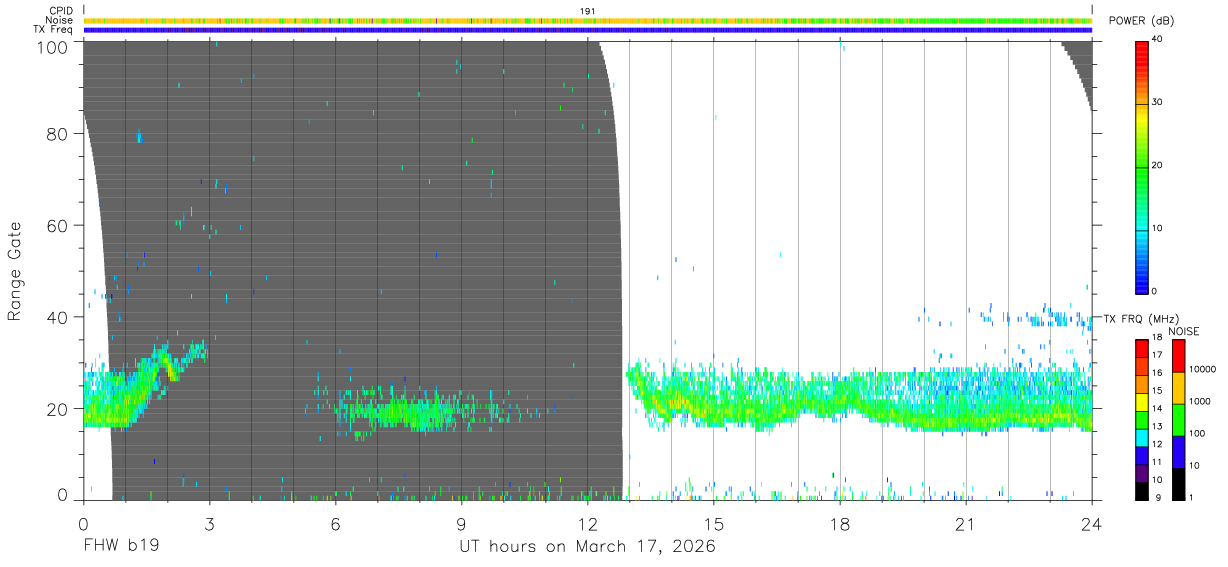The image size is (1228, 567).
Task: Select yellow segment of TX FRQ scale
Action: click(x=1142, y=402)
